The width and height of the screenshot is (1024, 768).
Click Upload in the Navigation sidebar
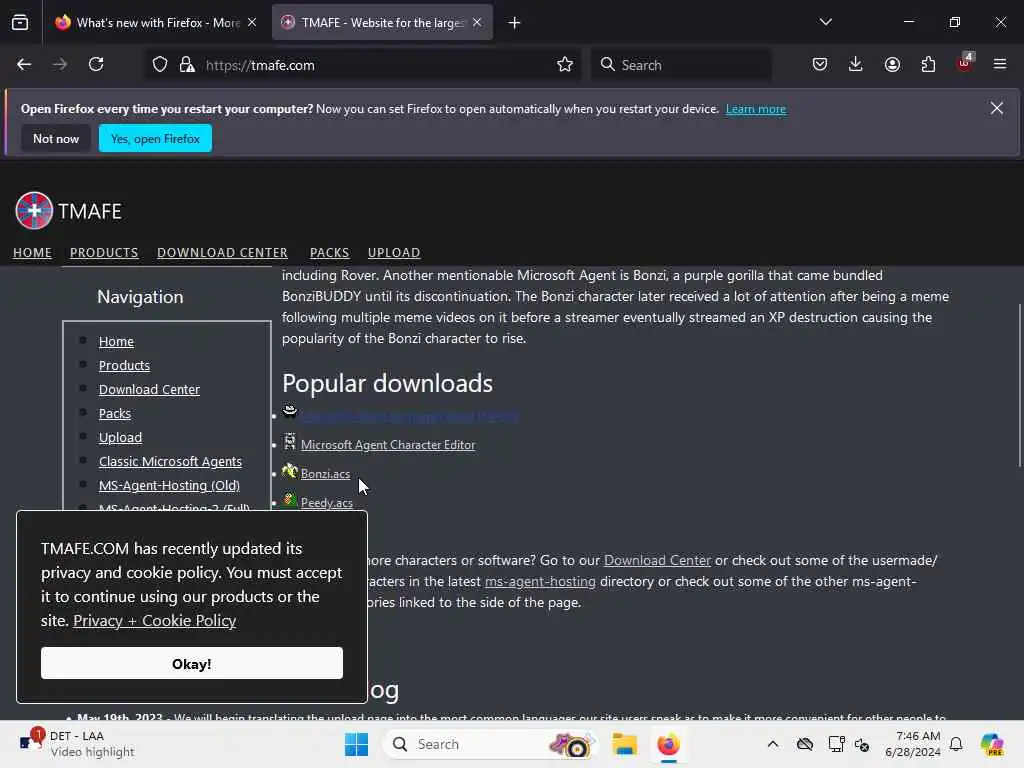120,438
